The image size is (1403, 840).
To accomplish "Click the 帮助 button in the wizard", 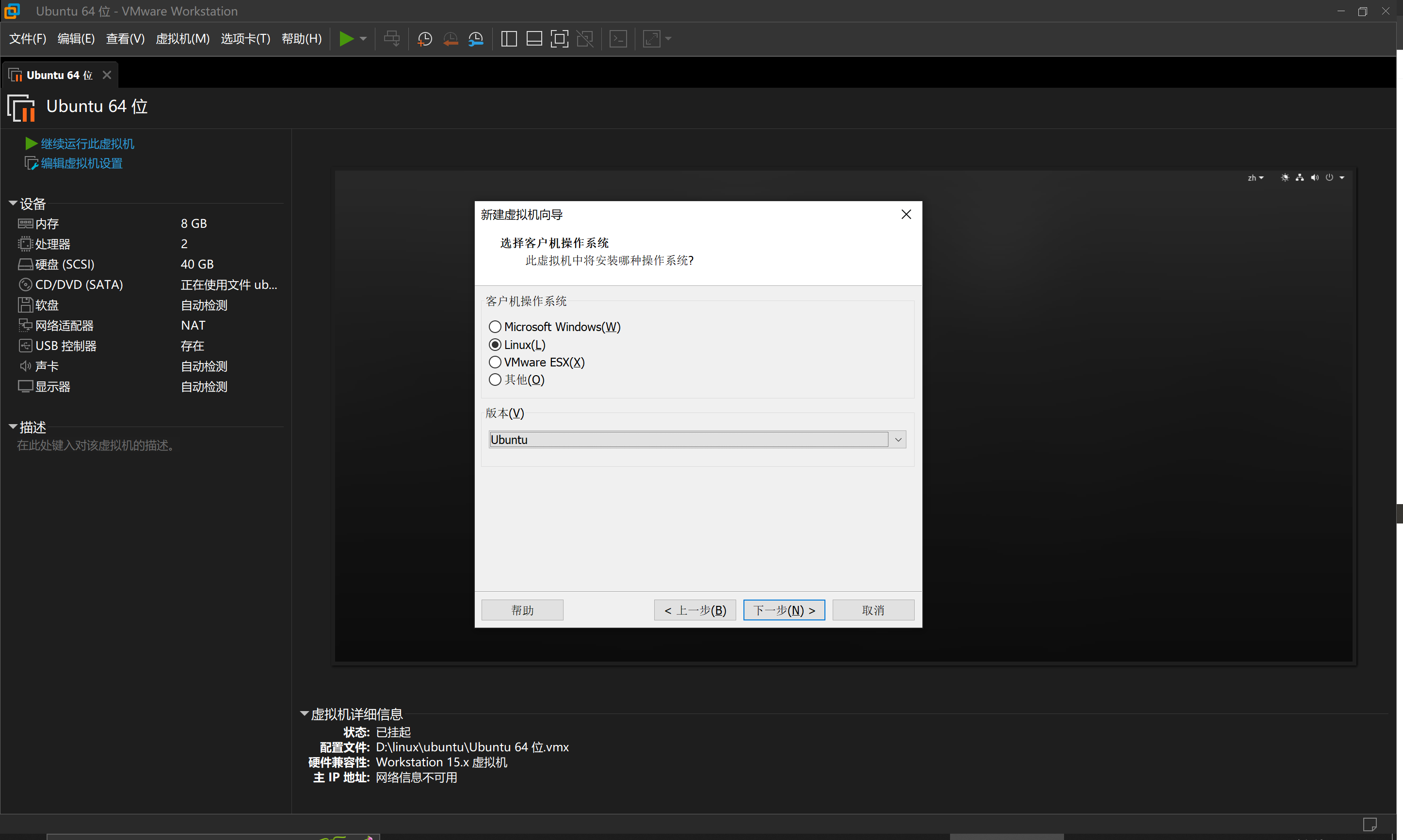I will [x=522, y=610].
